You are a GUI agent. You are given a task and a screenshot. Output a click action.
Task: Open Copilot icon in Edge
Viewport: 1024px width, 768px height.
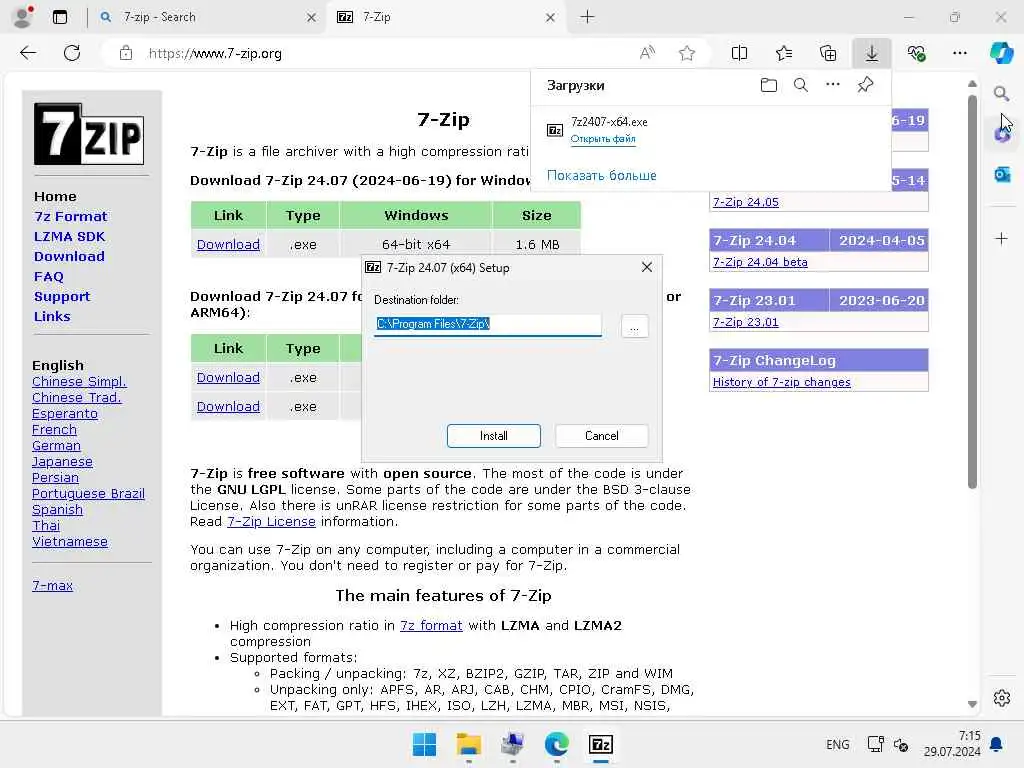point(1000,53)
